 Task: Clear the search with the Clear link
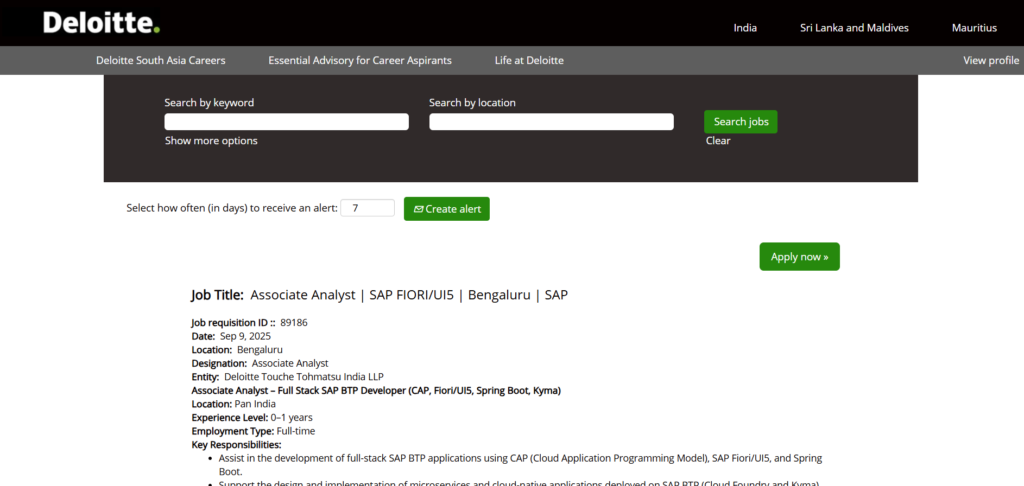[718, 141]
